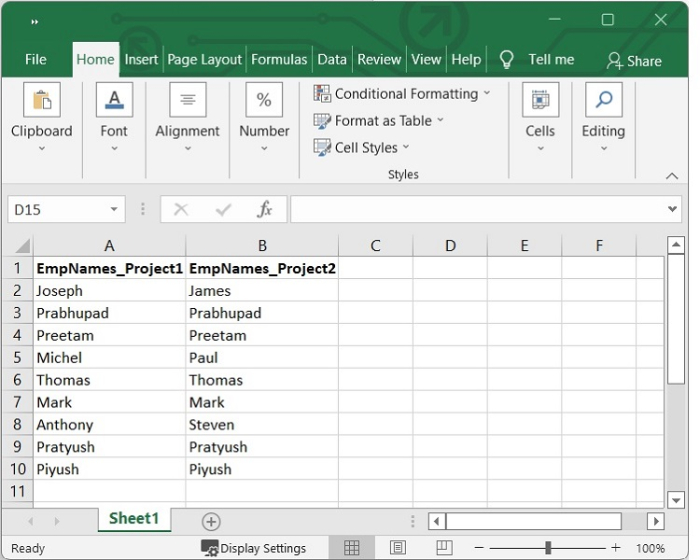Switch to the Formulas tab

point(279,59)
